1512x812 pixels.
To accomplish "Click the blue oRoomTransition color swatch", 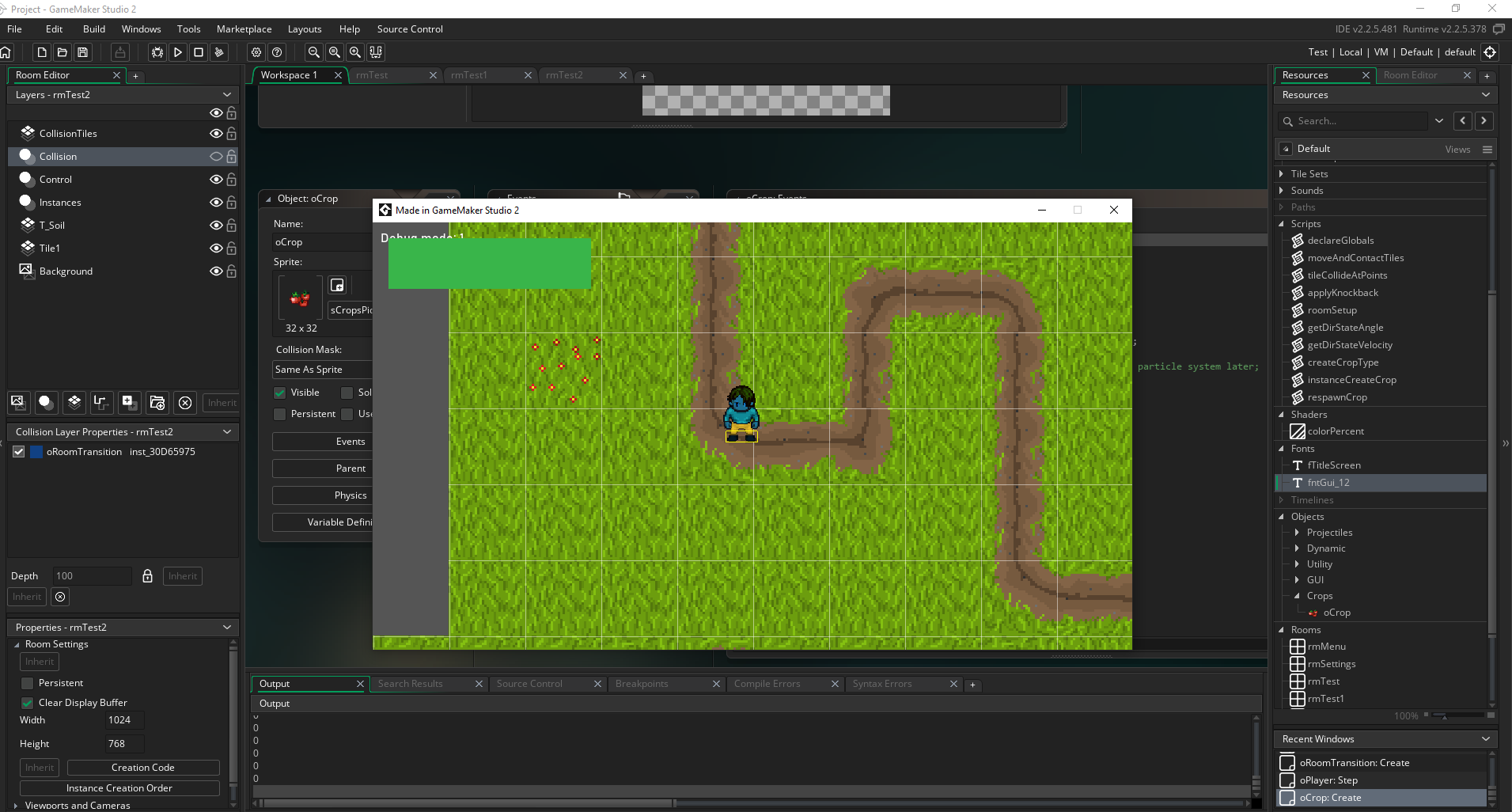I will click(x=36, y=452).
